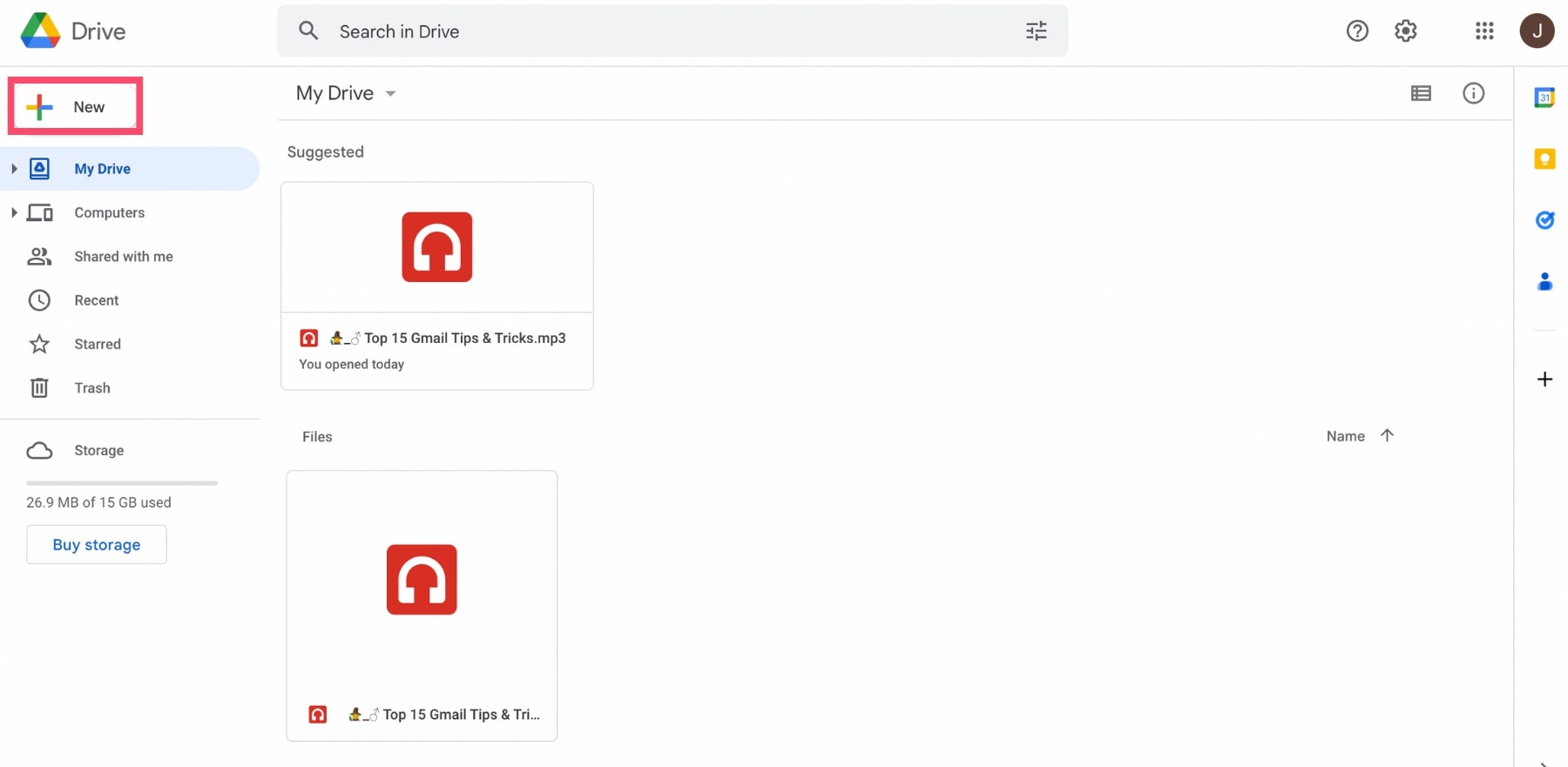Open the Google apps grid
The width and height of the screenshot is (1568, 767).
pos(1484,31)
